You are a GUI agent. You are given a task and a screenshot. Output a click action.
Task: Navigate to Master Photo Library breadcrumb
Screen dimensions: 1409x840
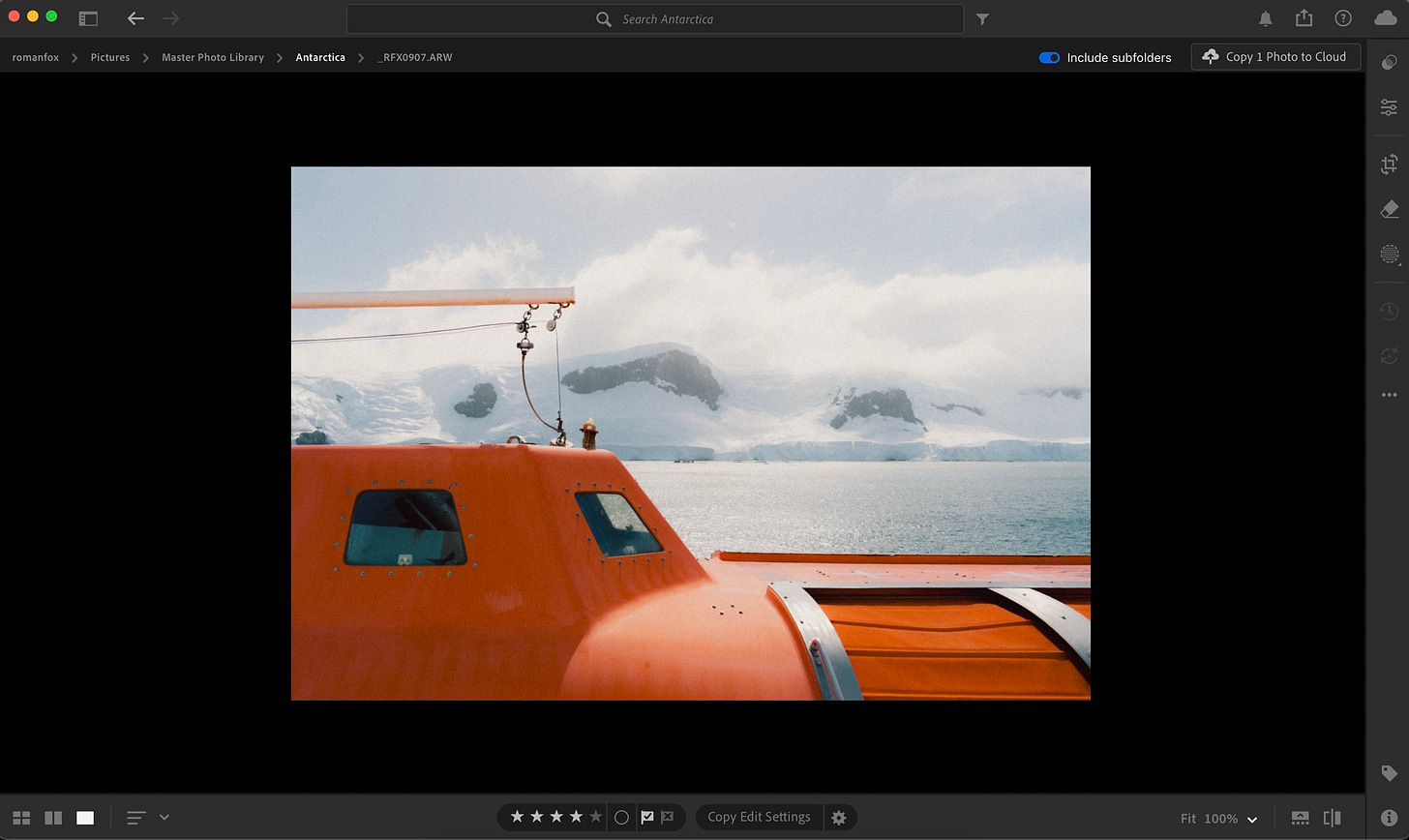coord(212,58)
